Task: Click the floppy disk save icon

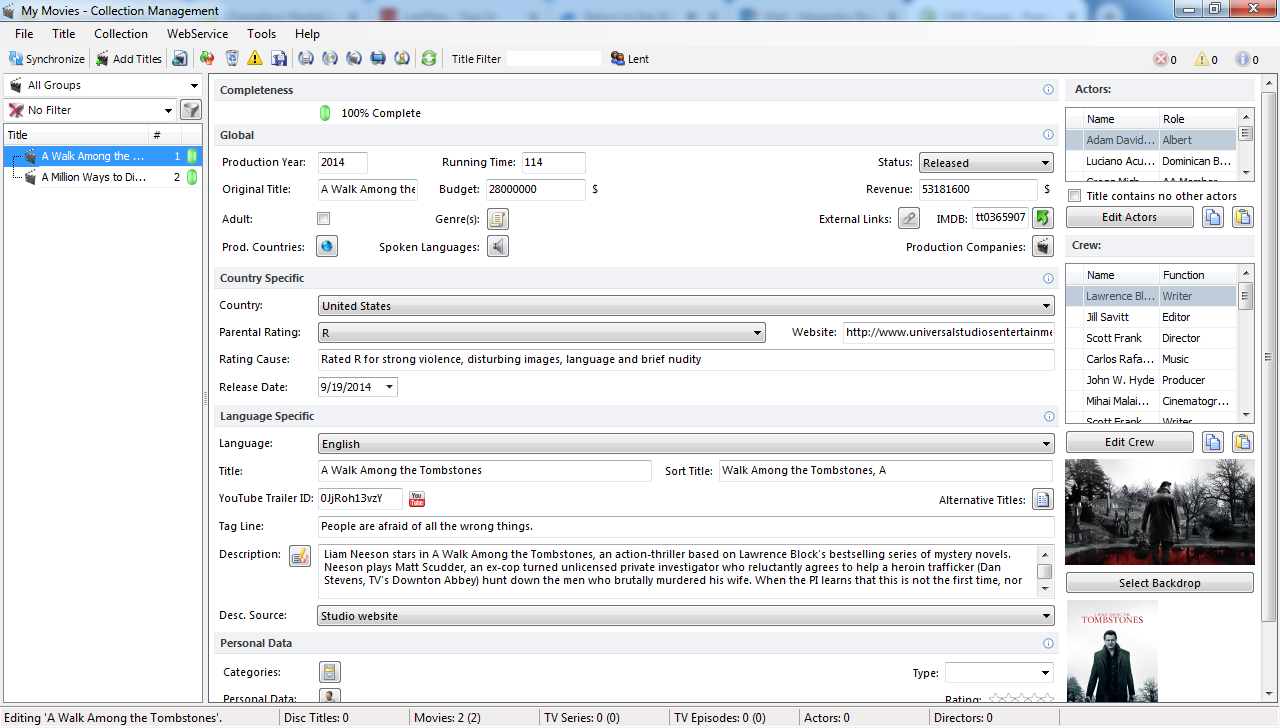Action: [279, 59]
